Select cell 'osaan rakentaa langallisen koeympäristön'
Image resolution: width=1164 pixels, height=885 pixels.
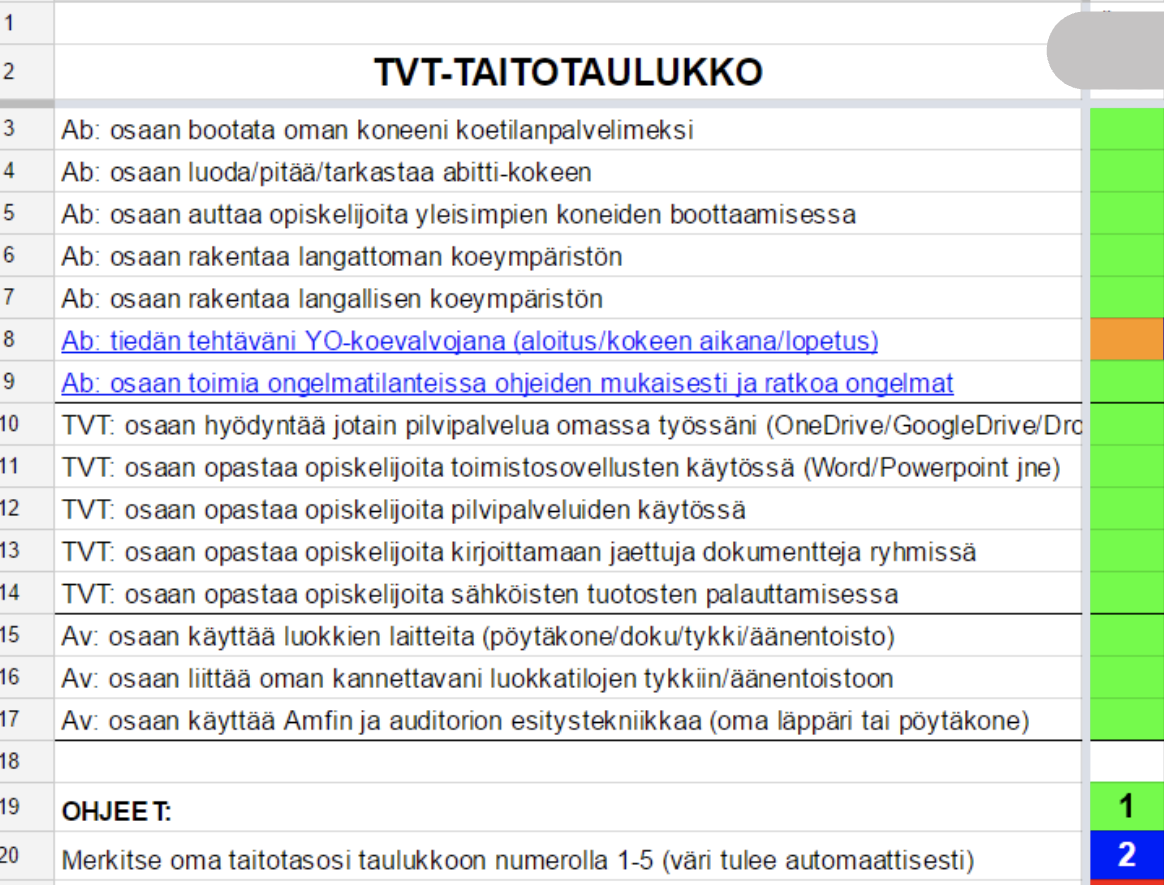tap(568, 298)
